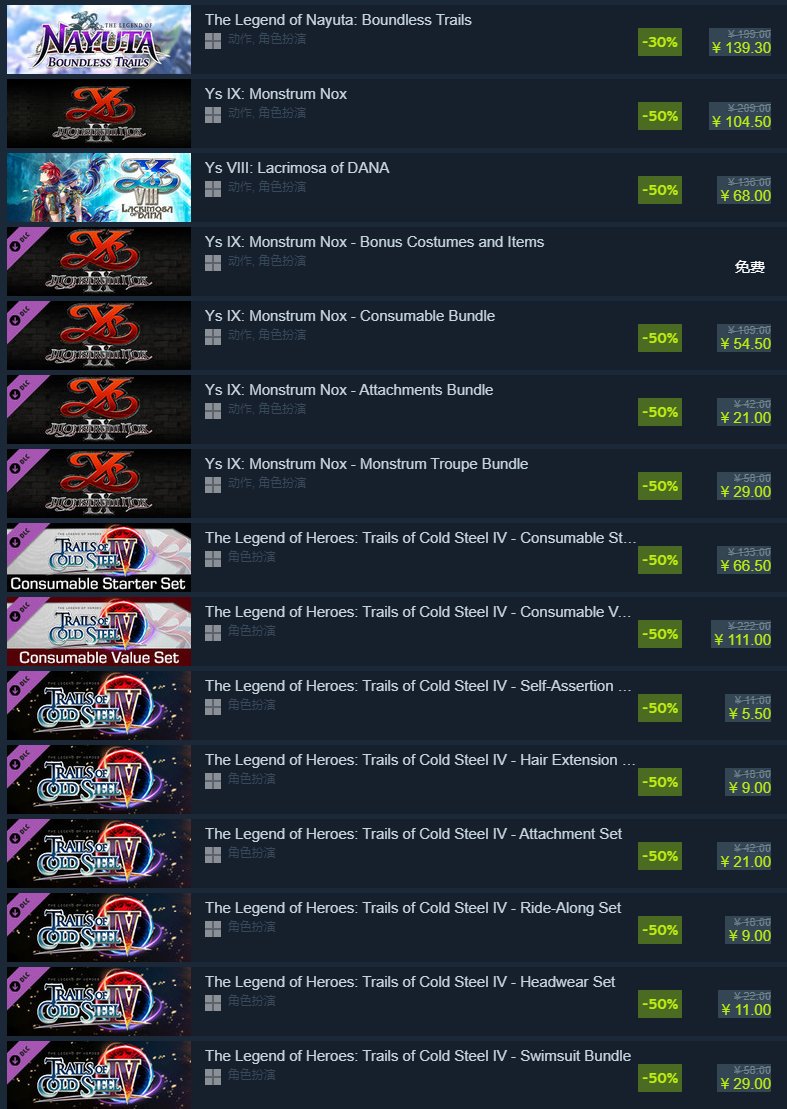Click Windows icon under Ys IX: Monstrum Nox
The image size is (787, 1109).
[x=213, y=115]
